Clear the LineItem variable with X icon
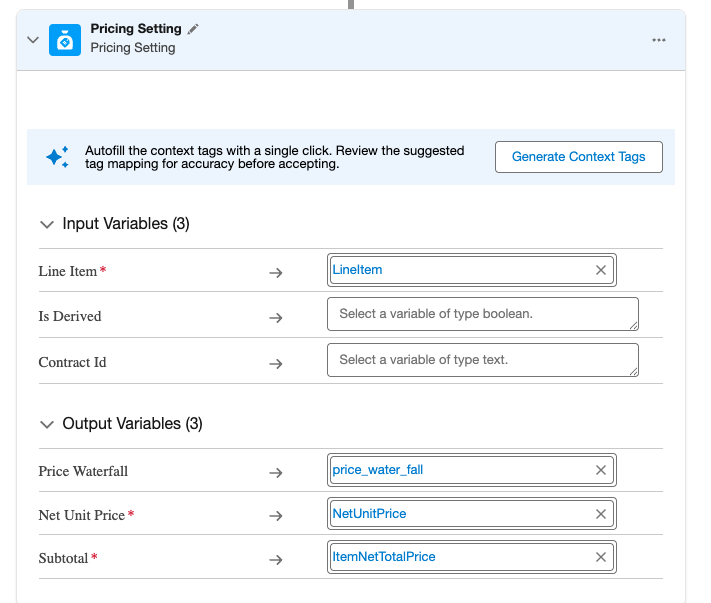This screenshot has height=603, width=711. [x=601, y=270]
